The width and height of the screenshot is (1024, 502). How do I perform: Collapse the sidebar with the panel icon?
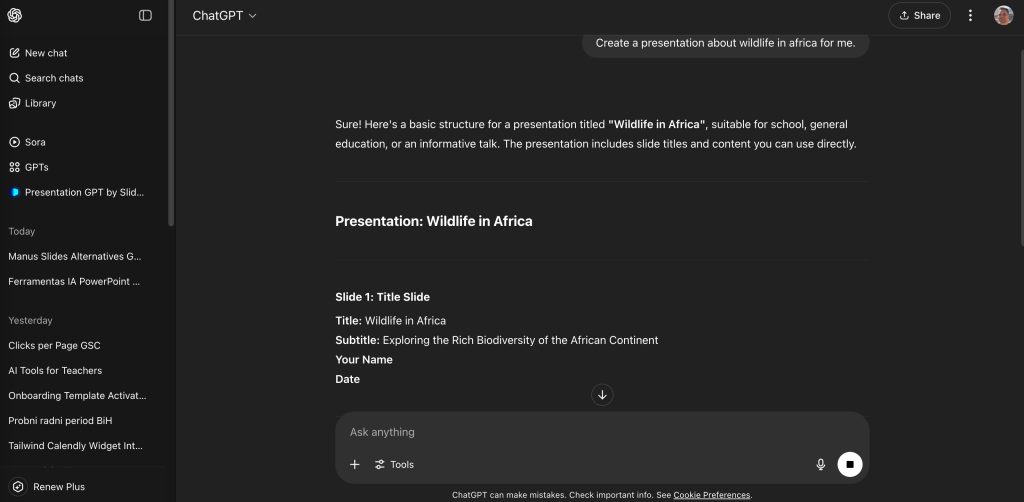point(146,15)
